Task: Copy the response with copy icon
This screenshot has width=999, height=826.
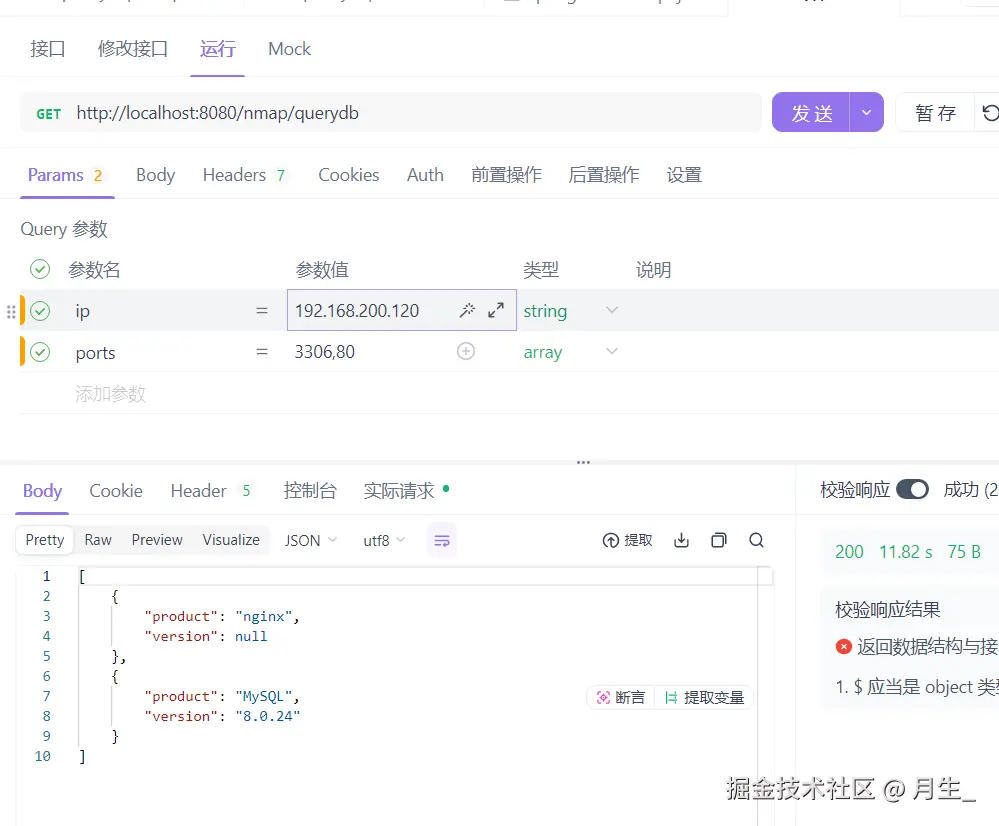Action: 719,540
